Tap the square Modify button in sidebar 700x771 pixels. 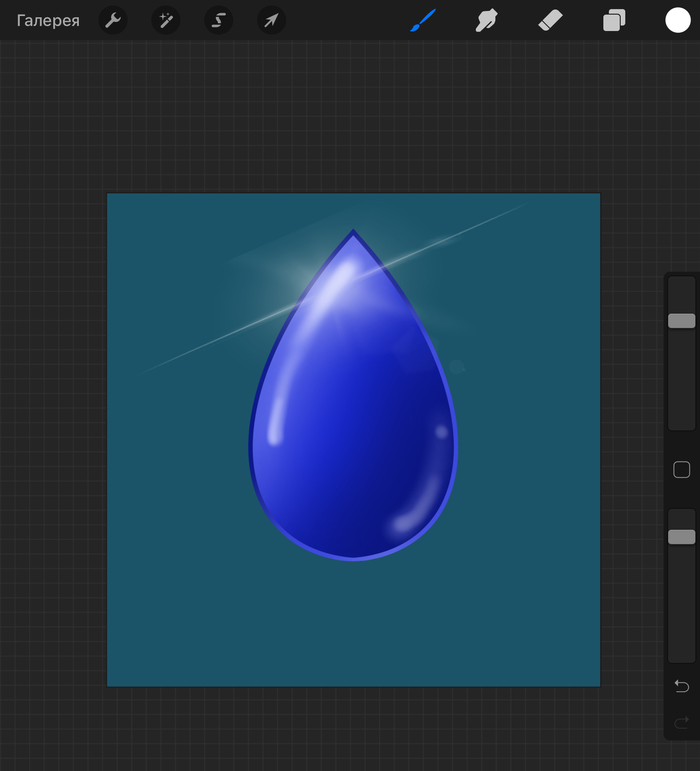681,470
